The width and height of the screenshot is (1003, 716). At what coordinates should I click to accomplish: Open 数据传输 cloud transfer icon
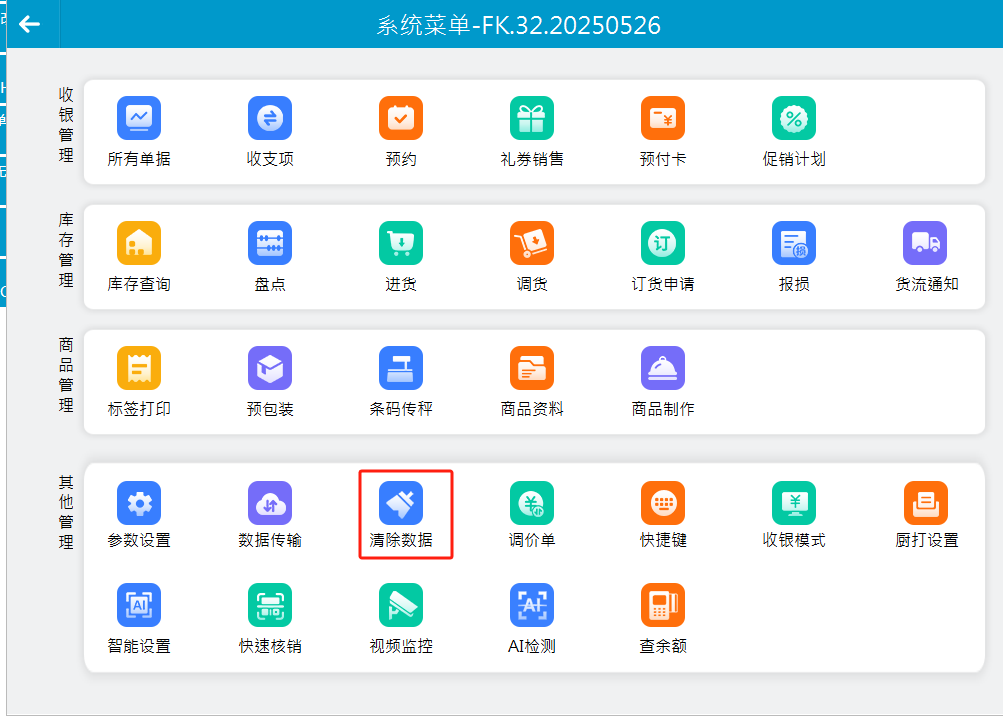[270, 503]
